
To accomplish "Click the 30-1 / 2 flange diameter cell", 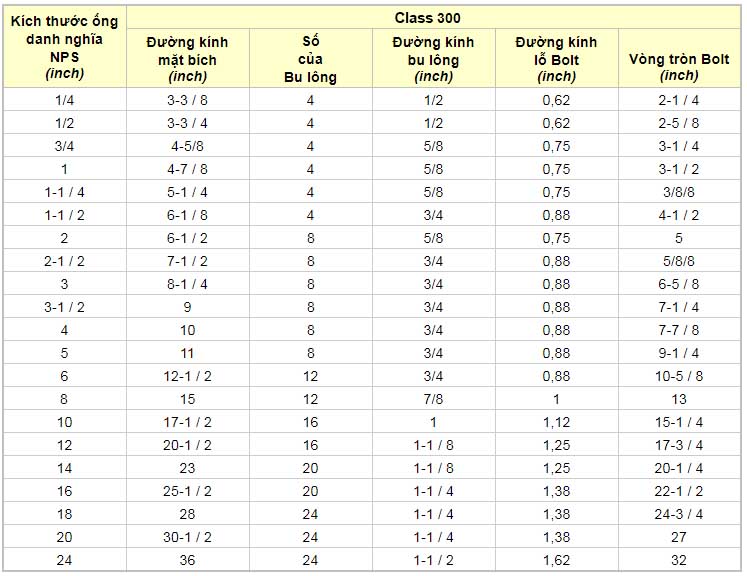I will pyautogui.click(x=188, y=537).
